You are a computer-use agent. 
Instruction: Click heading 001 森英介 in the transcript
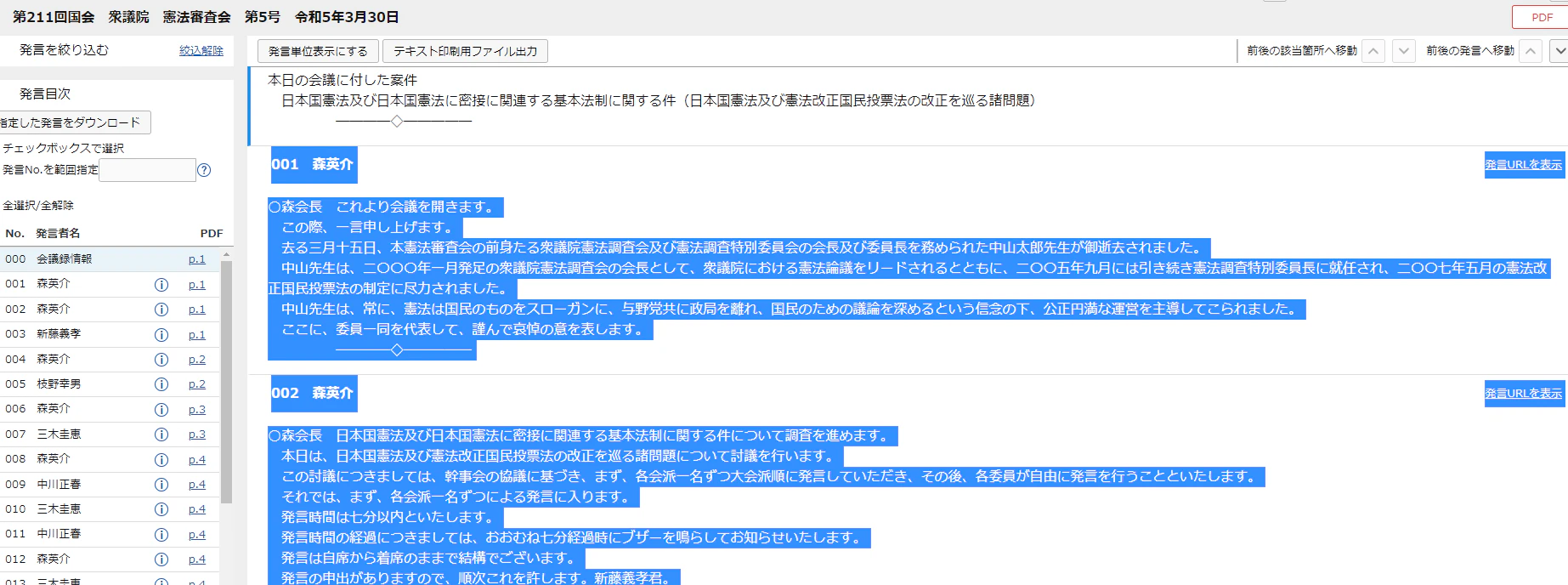click(313, 164)
